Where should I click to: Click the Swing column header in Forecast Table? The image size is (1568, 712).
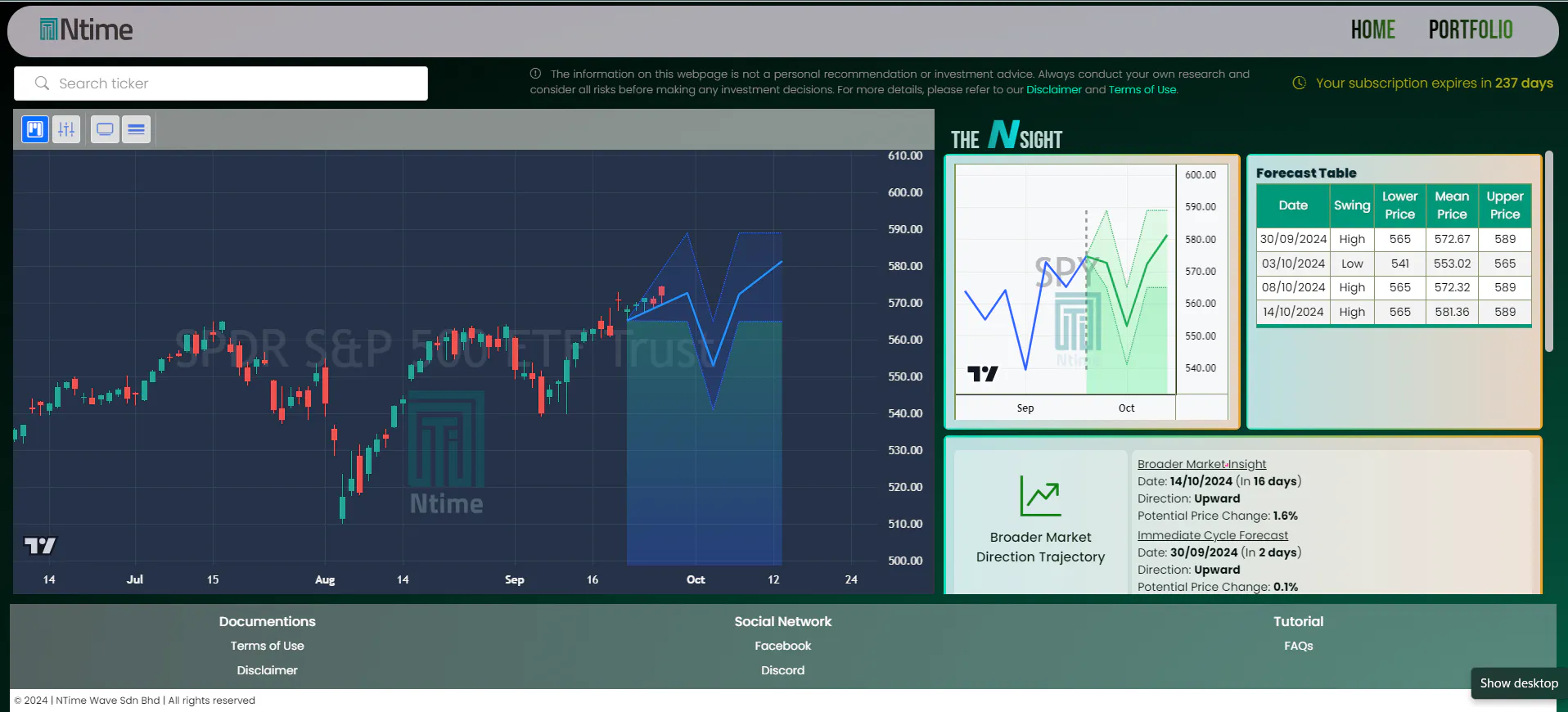click(1352, 205)
